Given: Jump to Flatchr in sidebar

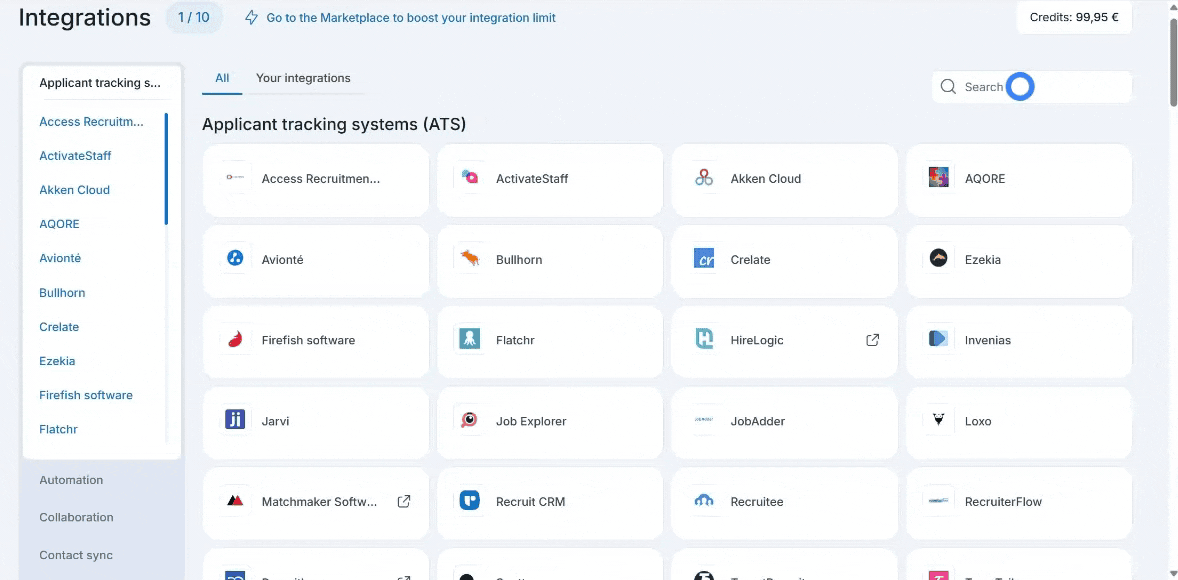Looking at the screenshot, I should pyautogui.click(x=59, y=430).
